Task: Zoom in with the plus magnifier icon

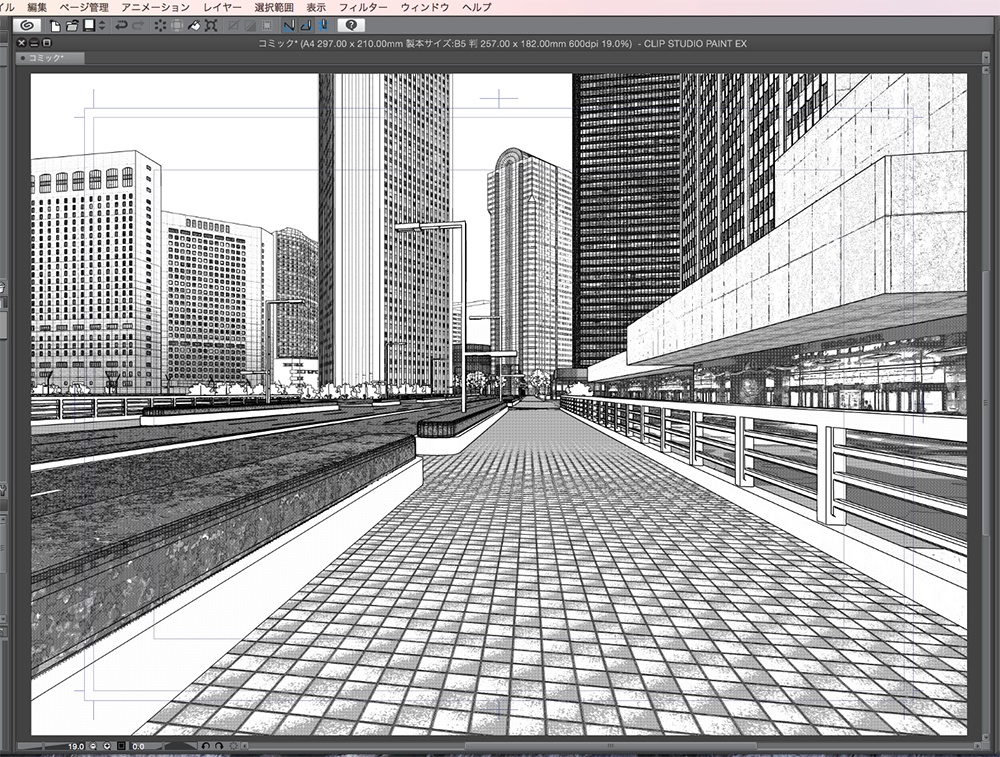Action: [x=107, y=747]
